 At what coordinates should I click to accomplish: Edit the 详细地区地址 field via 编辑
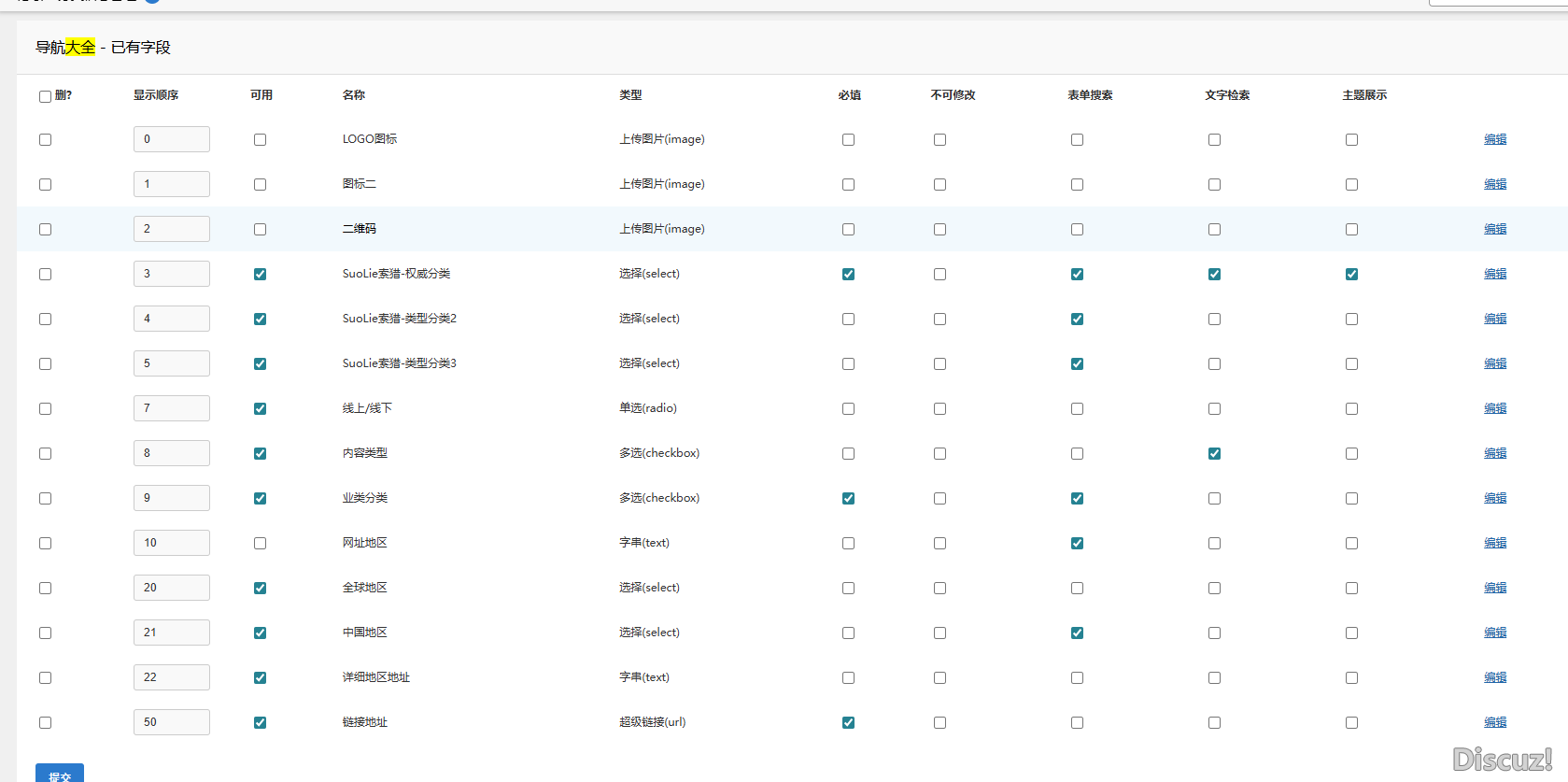click(1494, 677)
